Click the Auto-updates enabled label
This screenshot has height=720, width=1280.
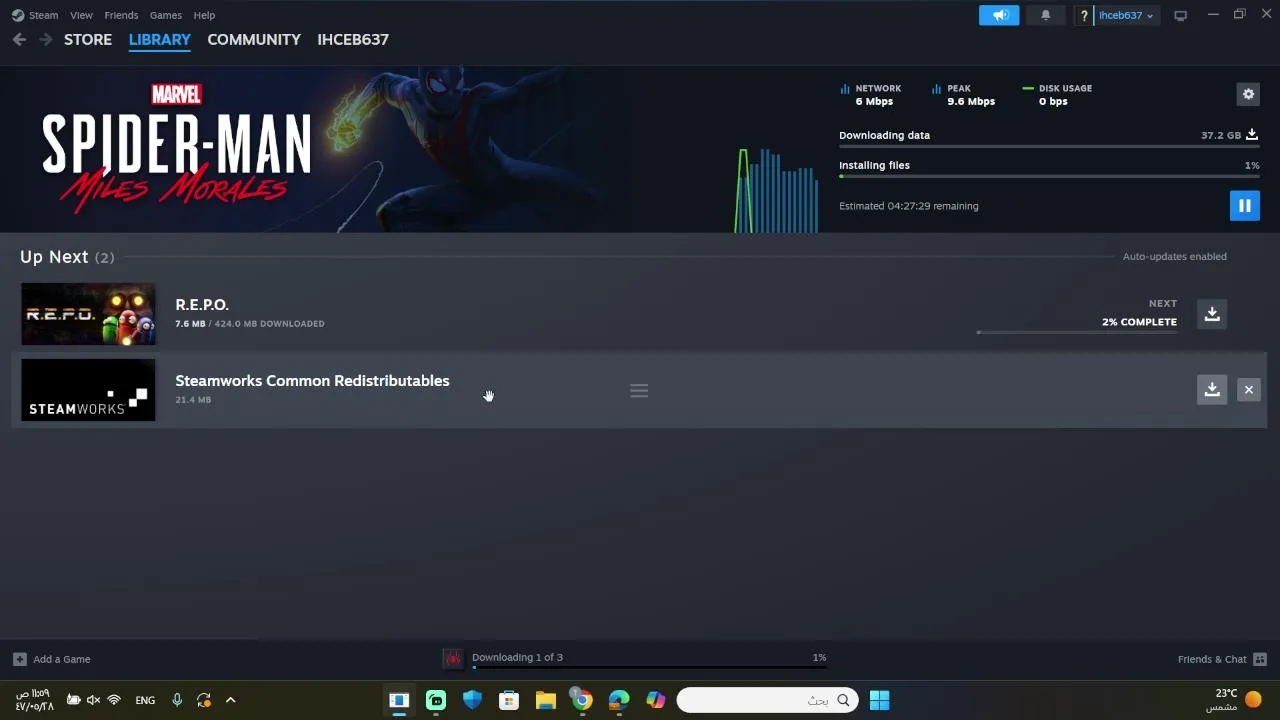[1174, 257]
